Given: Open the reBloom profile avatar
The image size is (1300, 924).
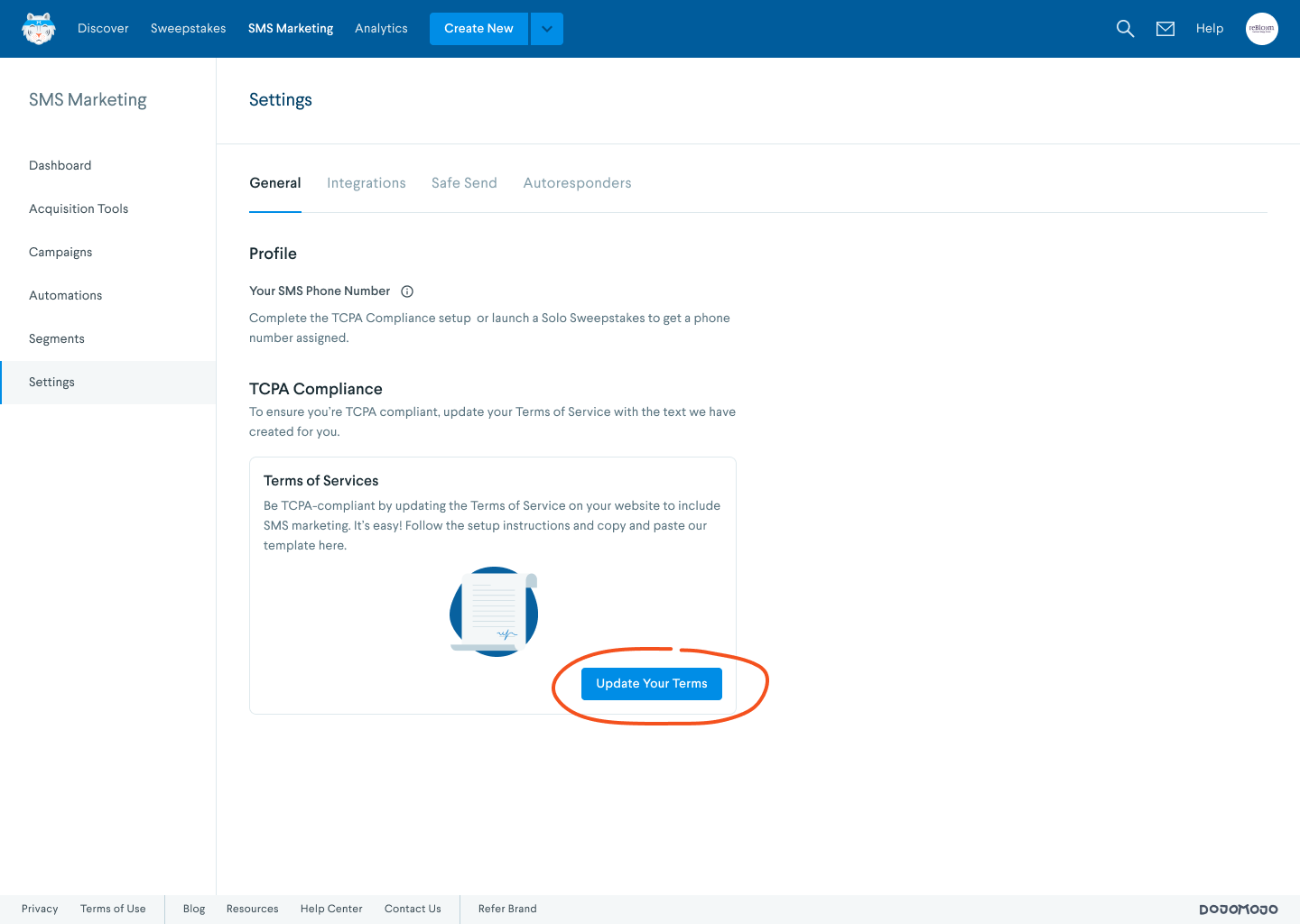Looking at the screenshot, I should coord(1262,29).
